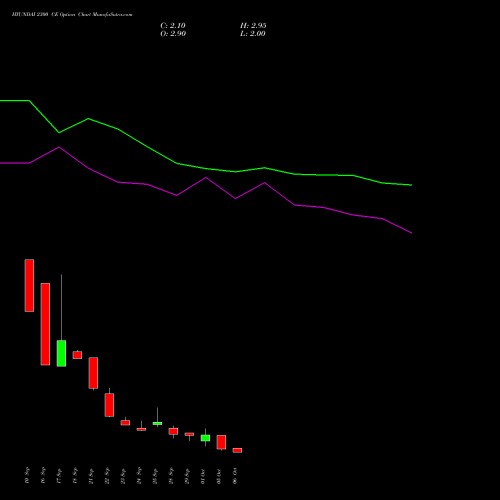This screenshot has height=500, width=500.
Task: Click the open value O: 2.90
Action: (x=173, y=34)
